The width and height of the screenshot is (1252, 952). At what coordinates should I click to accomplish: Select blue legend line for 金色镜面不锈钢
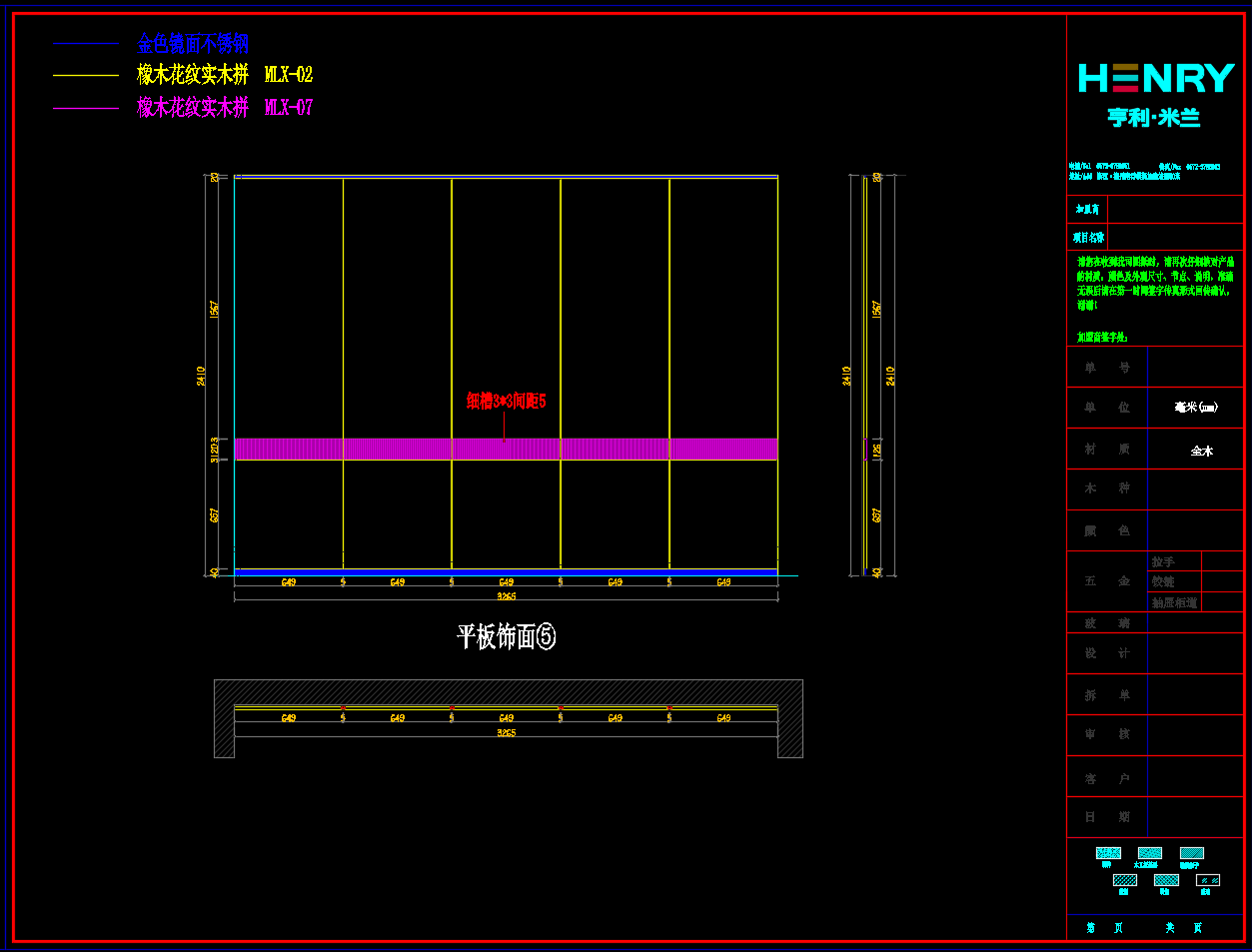point(86,43)
